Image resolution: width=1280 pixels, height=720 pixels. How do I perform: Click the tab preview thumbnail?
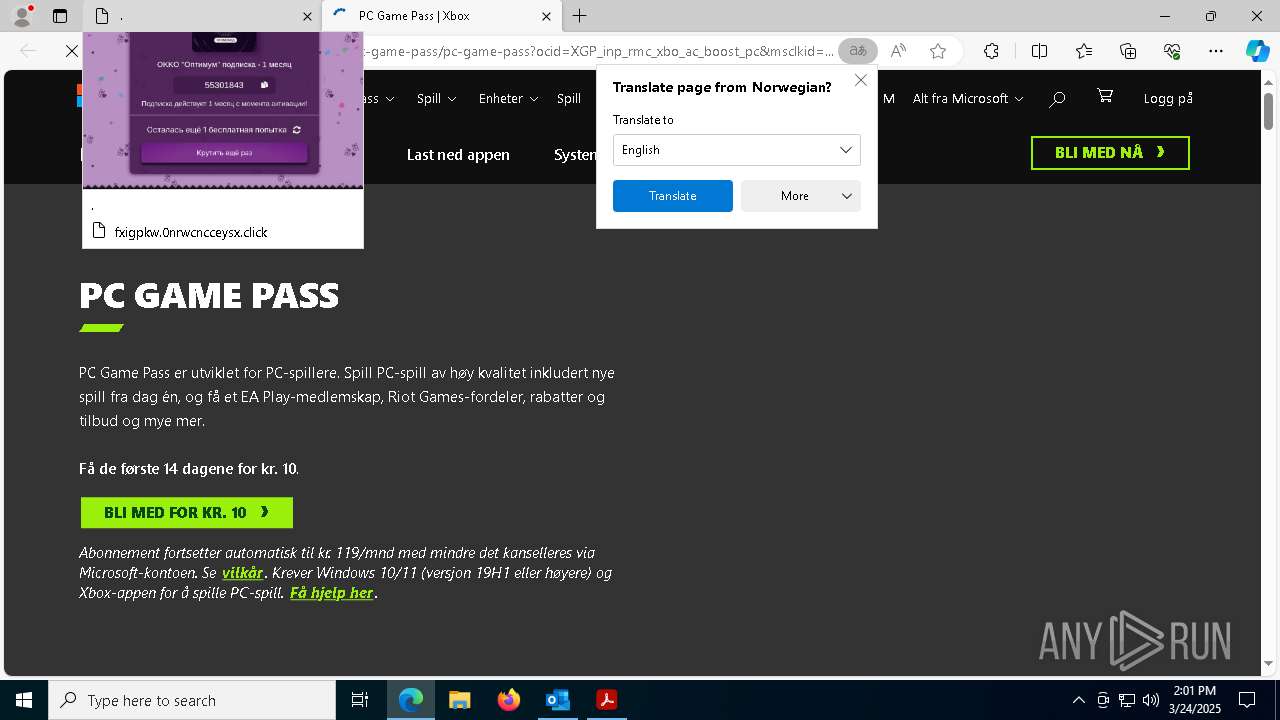coord(223,110)
